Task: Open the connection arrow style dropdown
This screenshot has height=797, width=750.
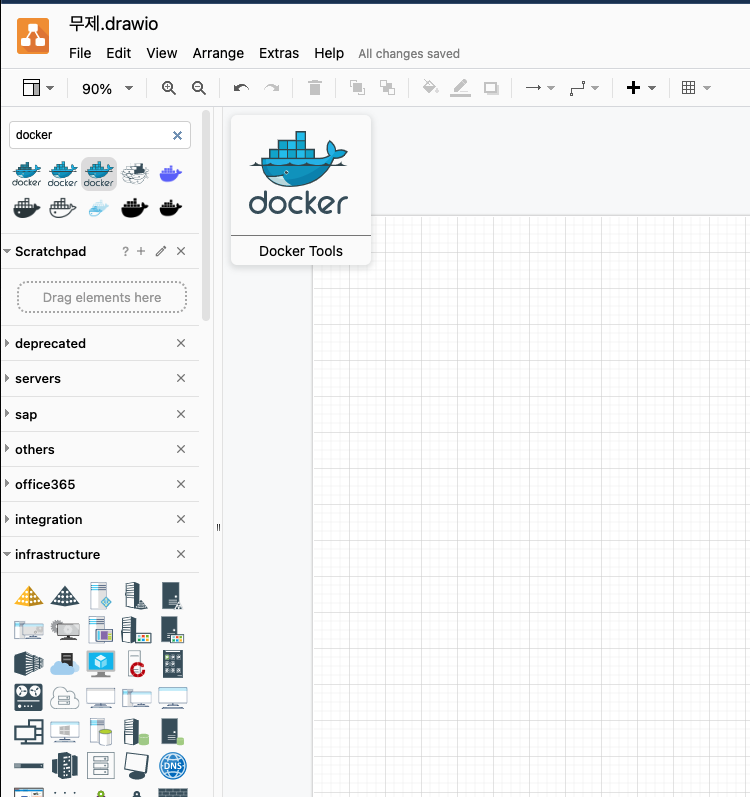Action: click(x=540, y=88)
